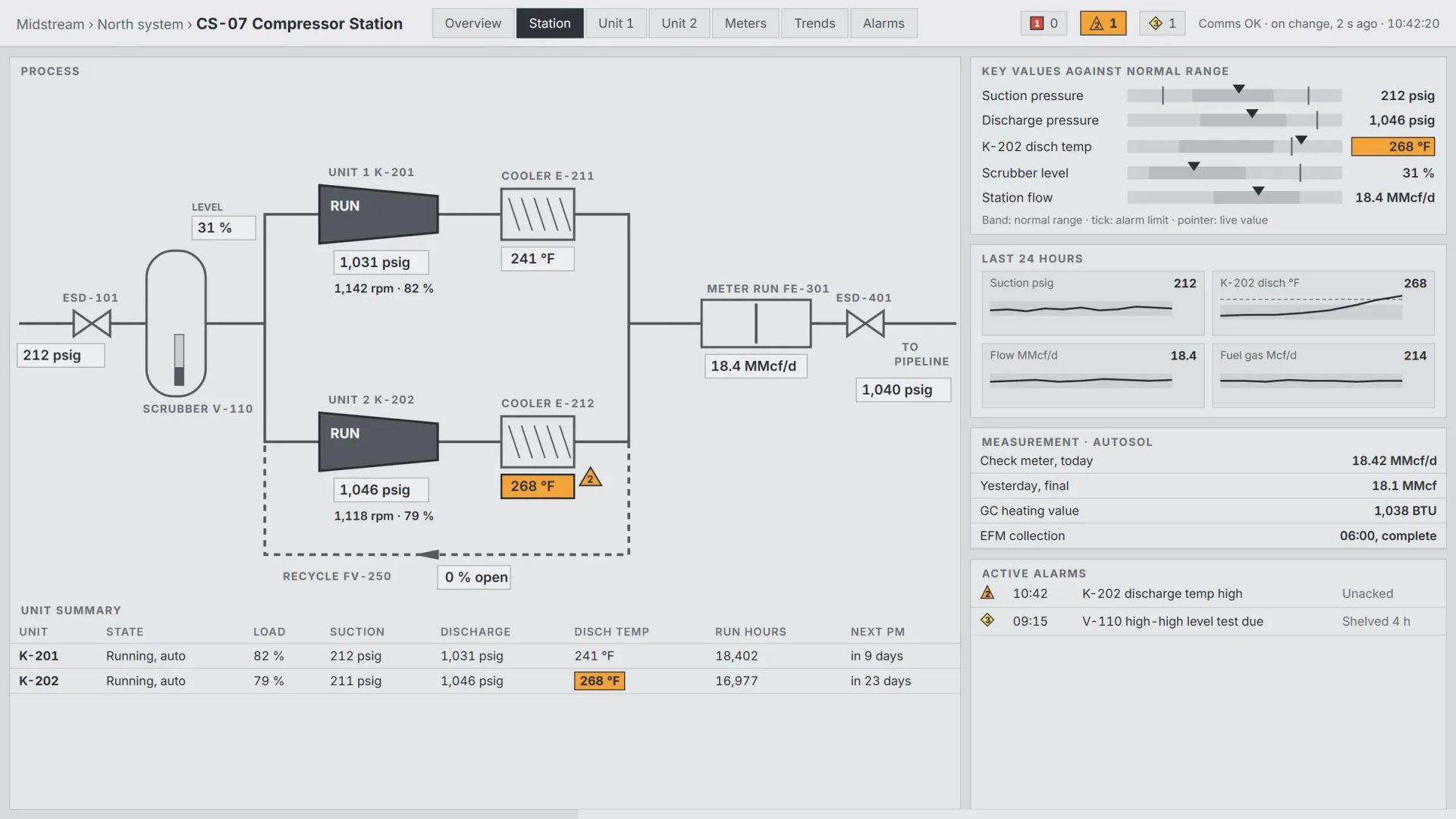Select the Unit 1 K-201 compressor symbol
Screen dimensions: 1456x819
pyautogui.click(x=378, y=215)
